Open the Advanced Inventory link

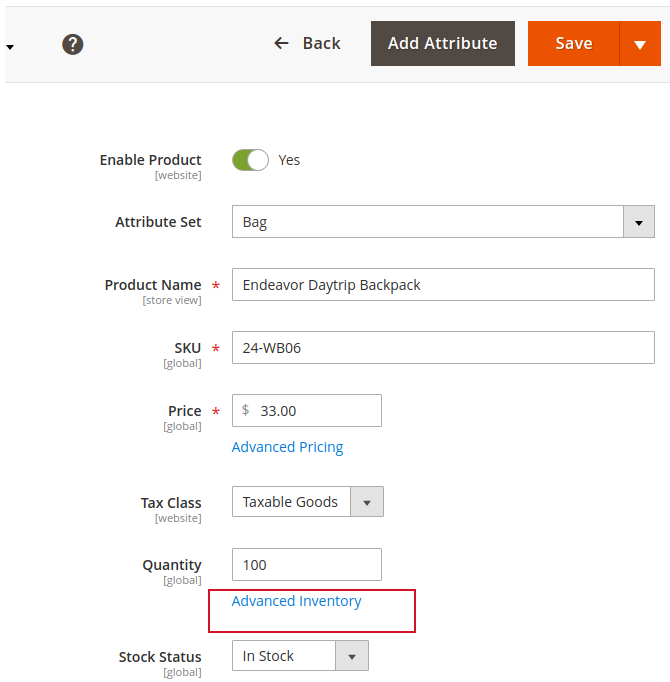296,601
